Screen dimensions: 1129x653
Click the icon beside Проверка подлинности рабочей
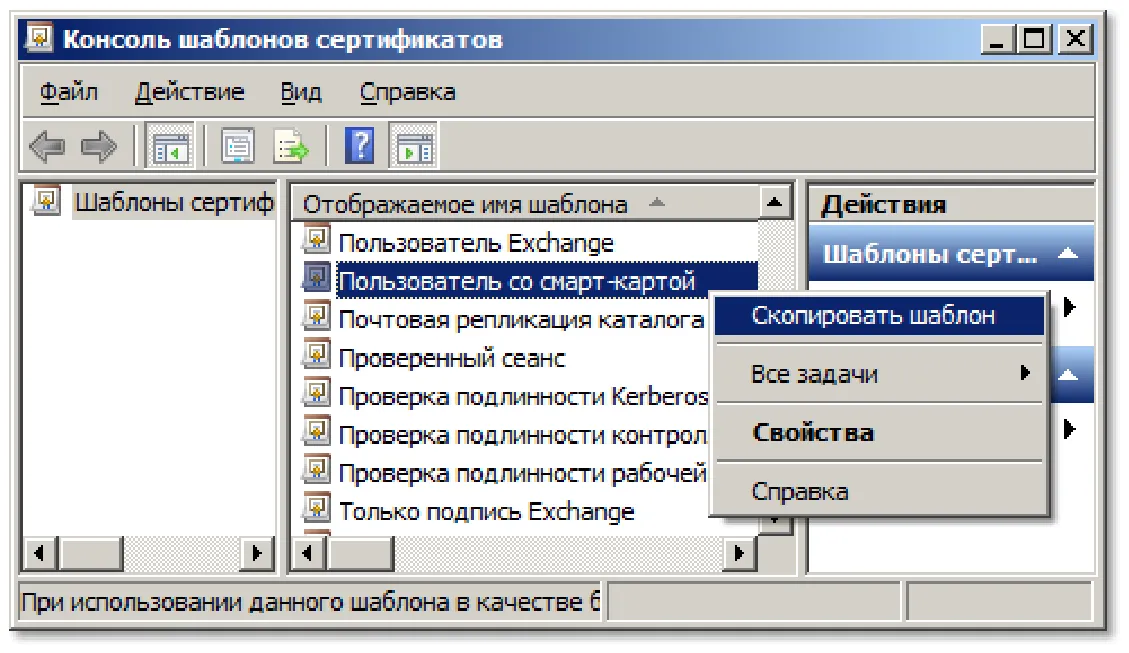click(x=315, y=471)
